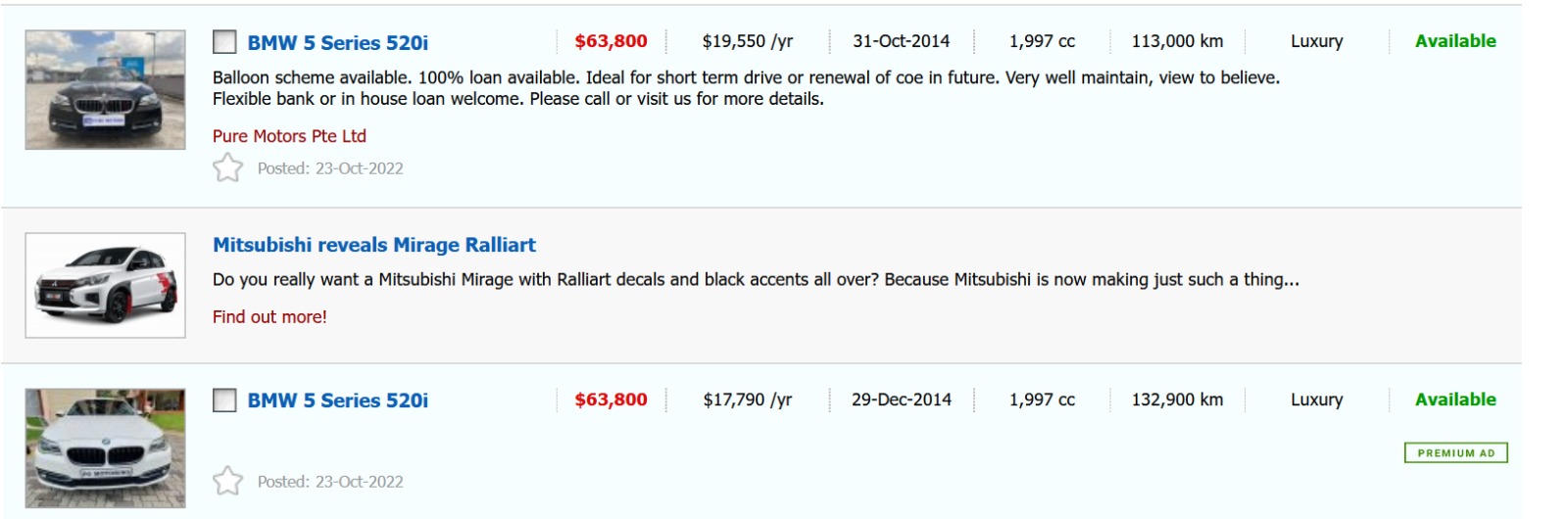View the white BMW thumbnail photo
The height and width of the screenshot is (519, 1568).
click(105, 448)
